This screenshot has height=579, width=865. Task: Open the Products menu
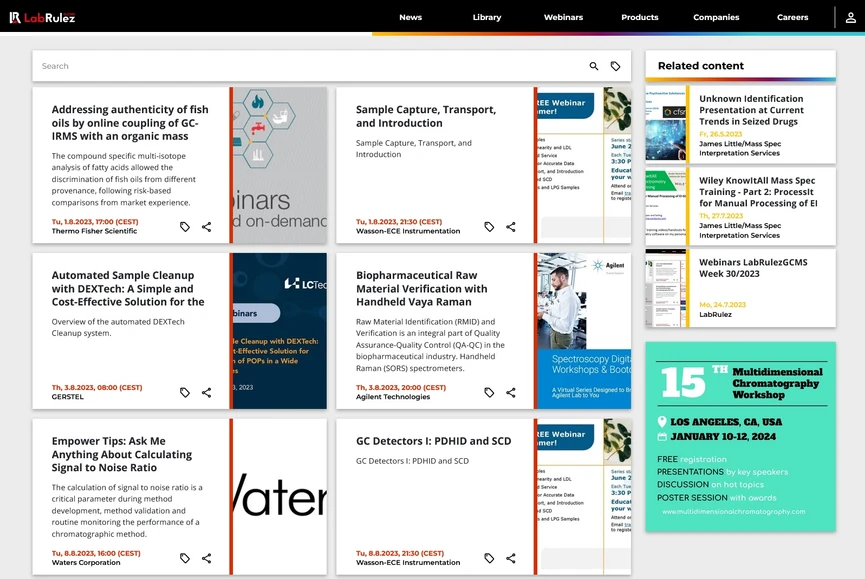639,17
